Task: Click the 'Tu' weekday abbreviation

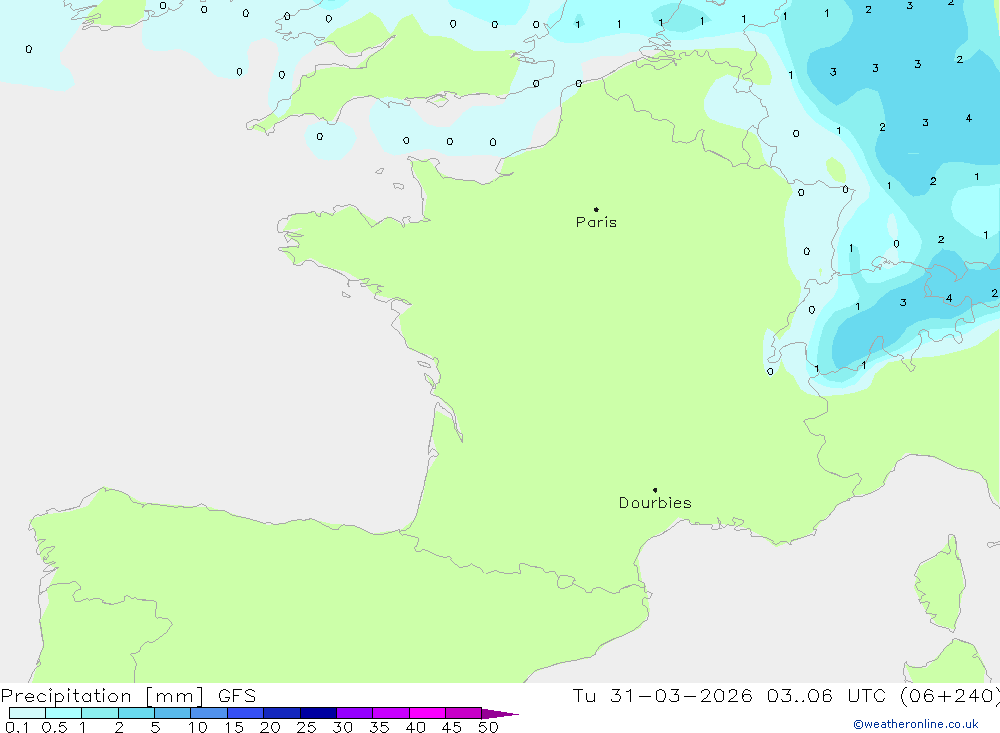Action: pyautogui.click(x=584, y=695)
